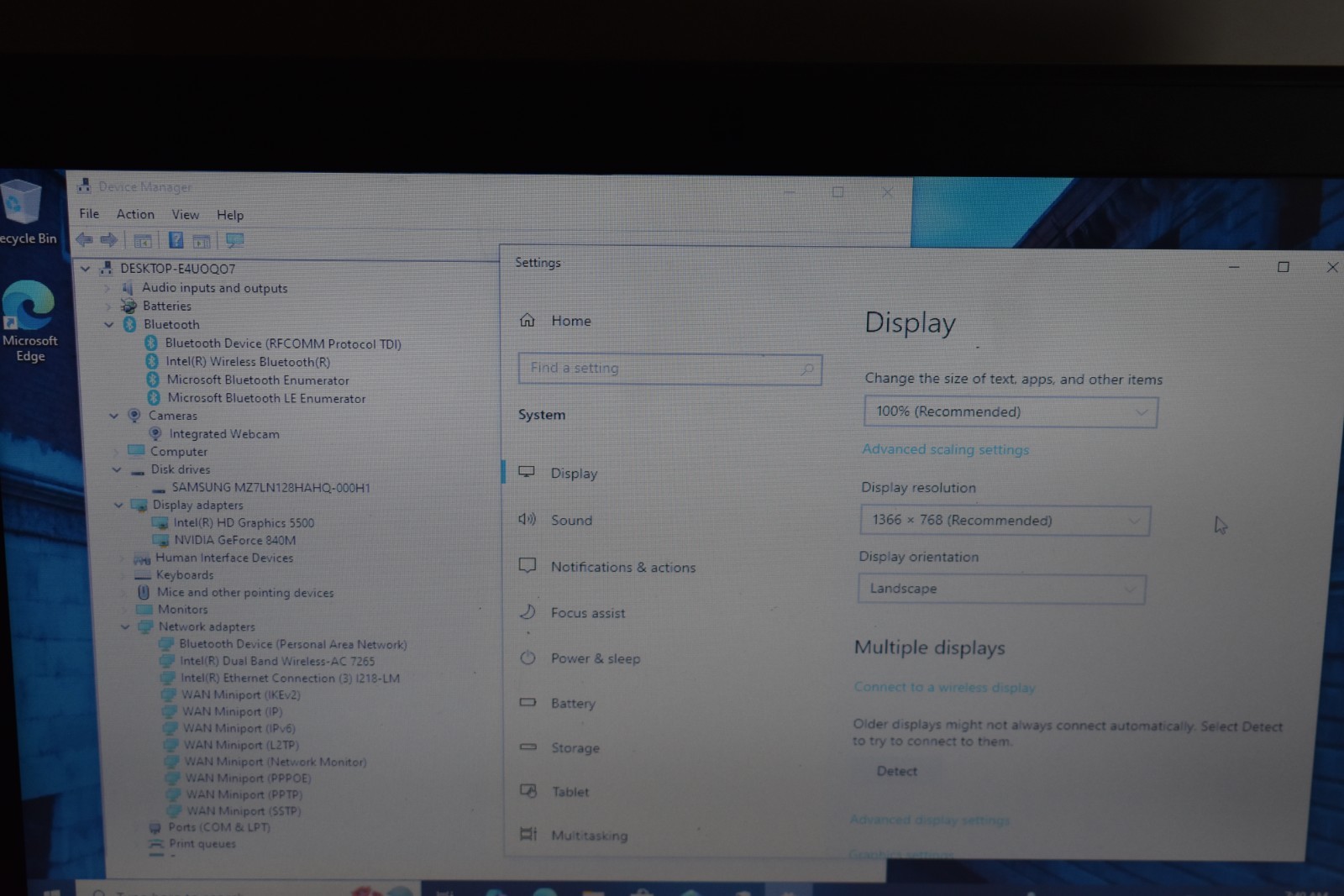Click Connect to a wireless display link
Viewport: 1344px width, 896px height.
(x=944, y=687)
